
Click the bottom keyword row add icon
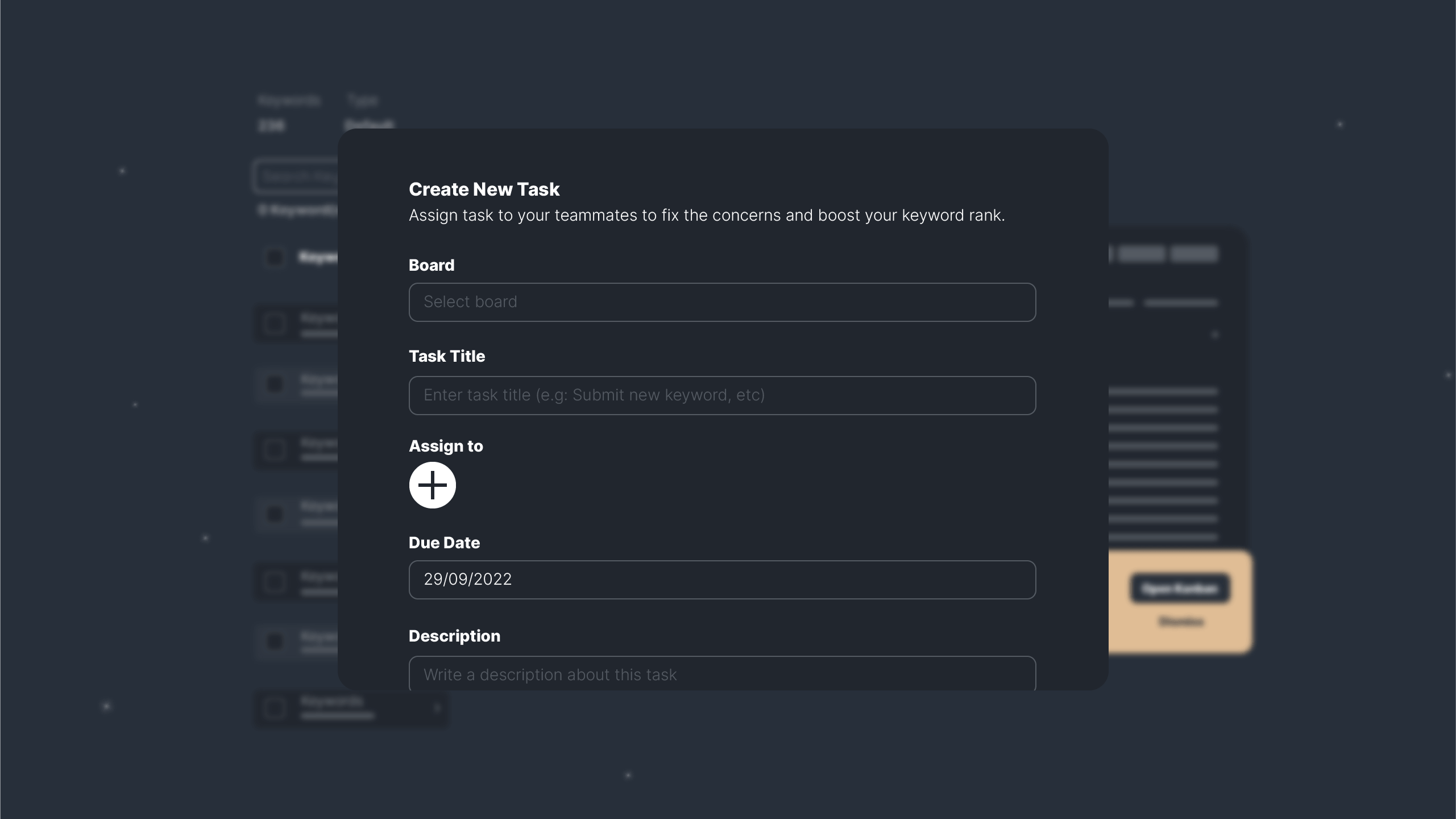click(x=437, y=707)
